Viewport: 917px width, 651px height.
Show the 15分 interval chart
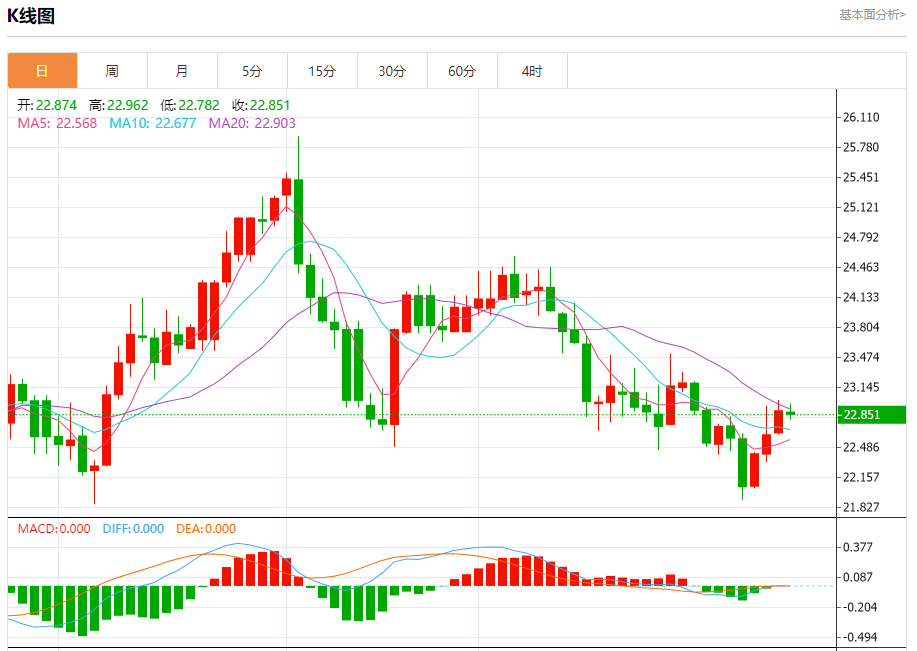(x=322, y=71)
